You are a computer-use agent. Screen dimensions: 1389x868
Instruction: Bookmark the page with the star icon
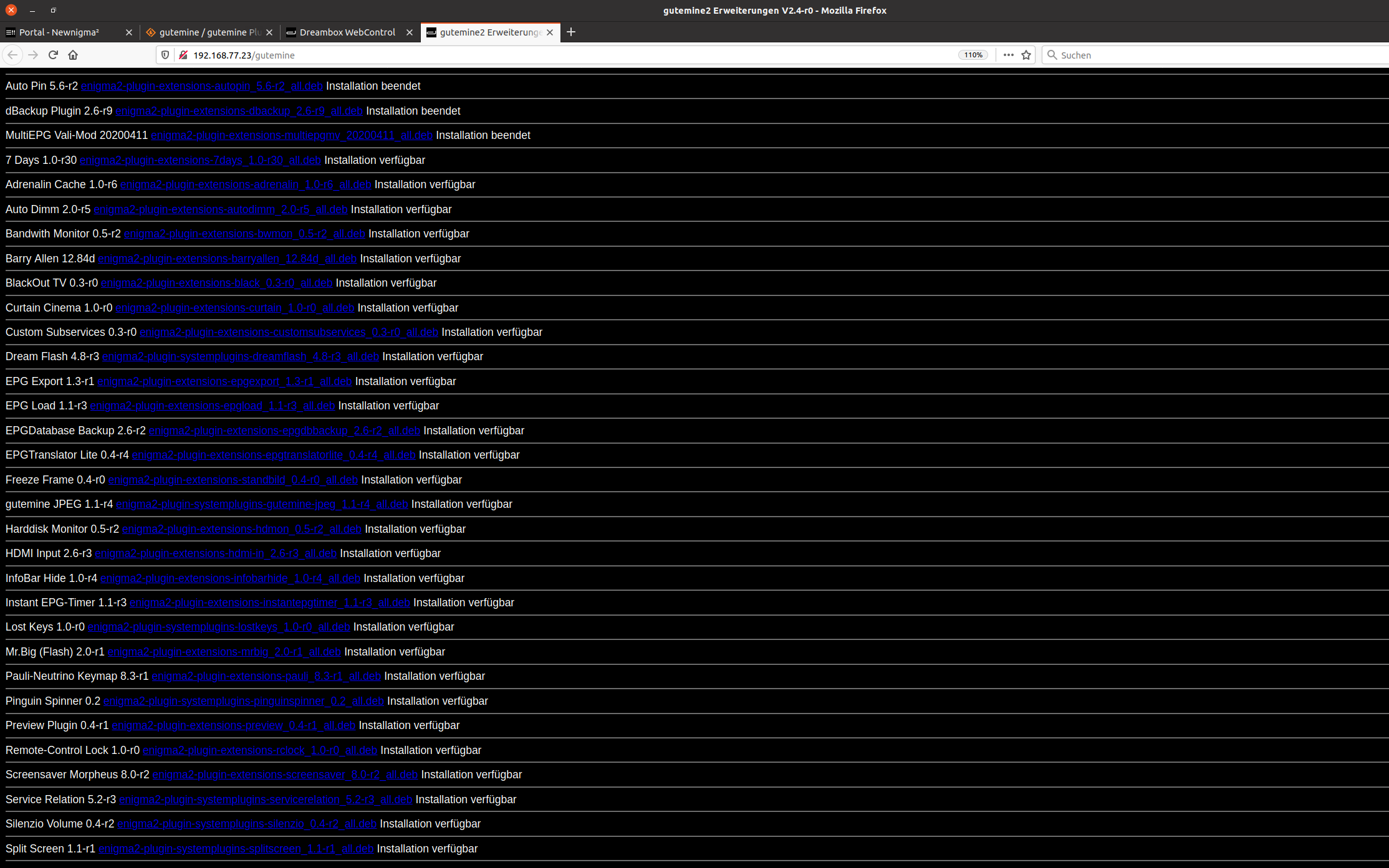[x=1026, y=55]
